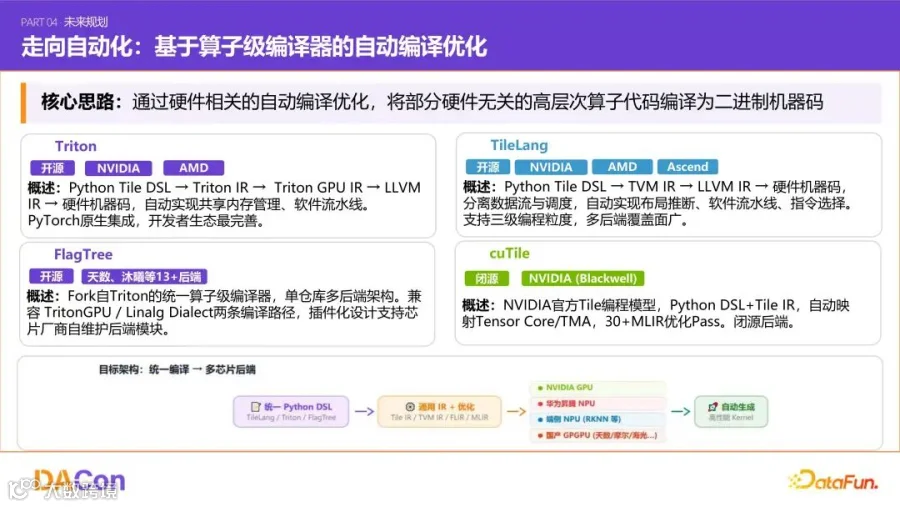Click the 开源 tag under TileLang
The height and width of the screenshot is (507, 900).
point(487,167)
